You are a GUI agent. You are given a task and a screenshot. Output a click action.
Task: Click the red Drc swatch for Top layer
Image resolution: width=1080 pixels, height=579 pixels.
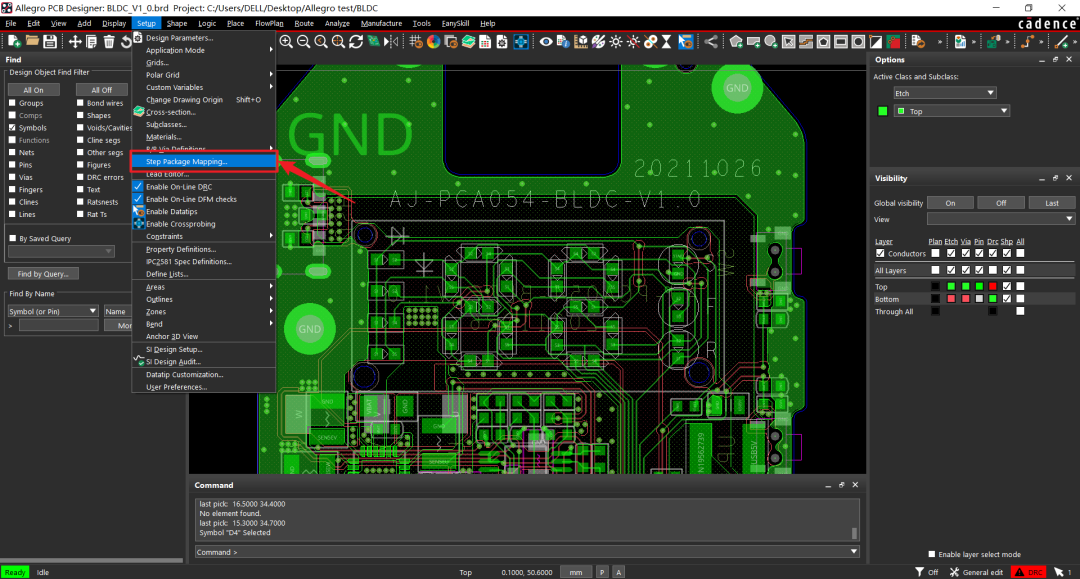(992, 286)
